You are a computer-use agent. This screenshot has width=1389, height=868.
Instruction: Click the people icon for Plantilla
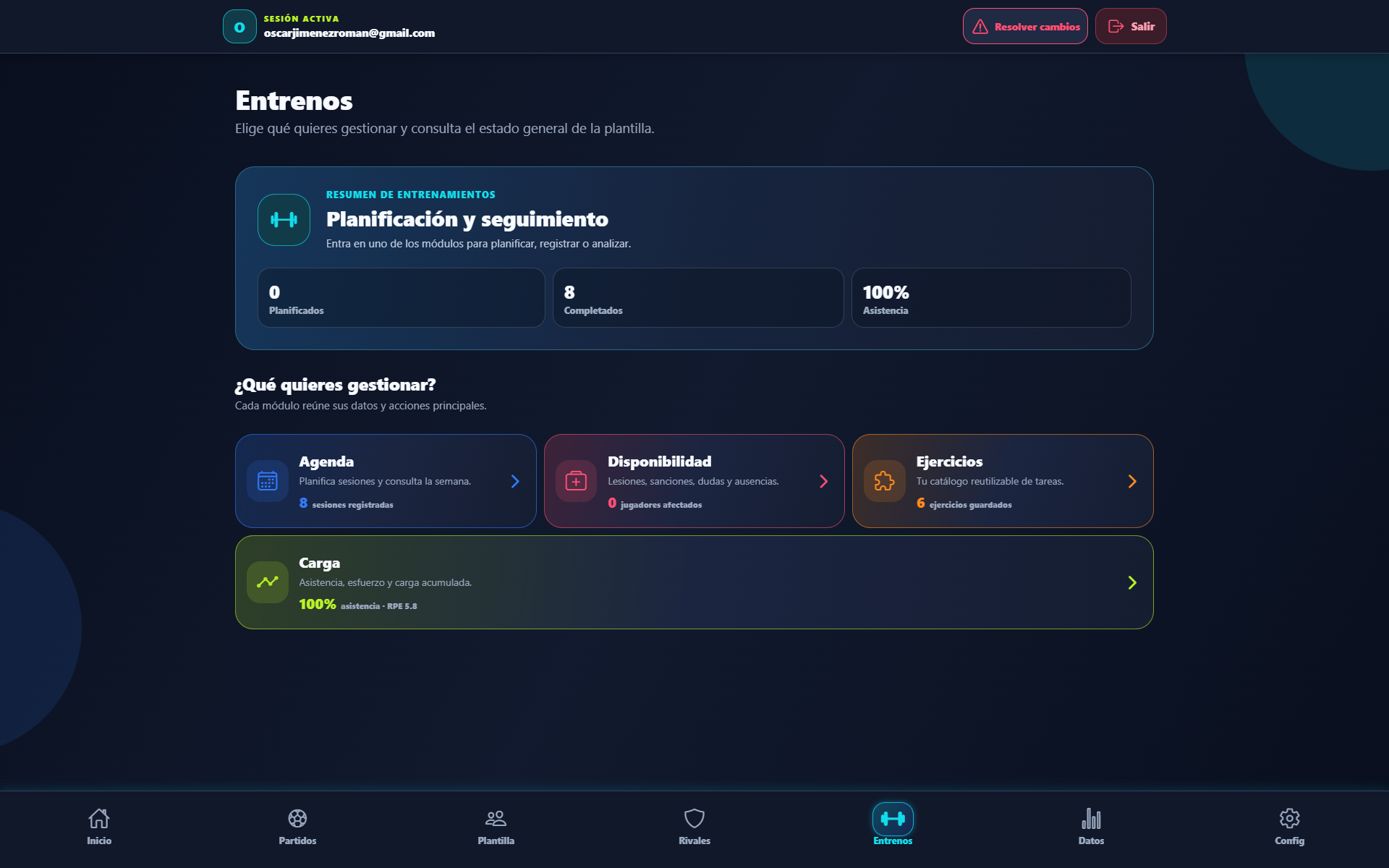pyautogui.click(x=496, y=818)
